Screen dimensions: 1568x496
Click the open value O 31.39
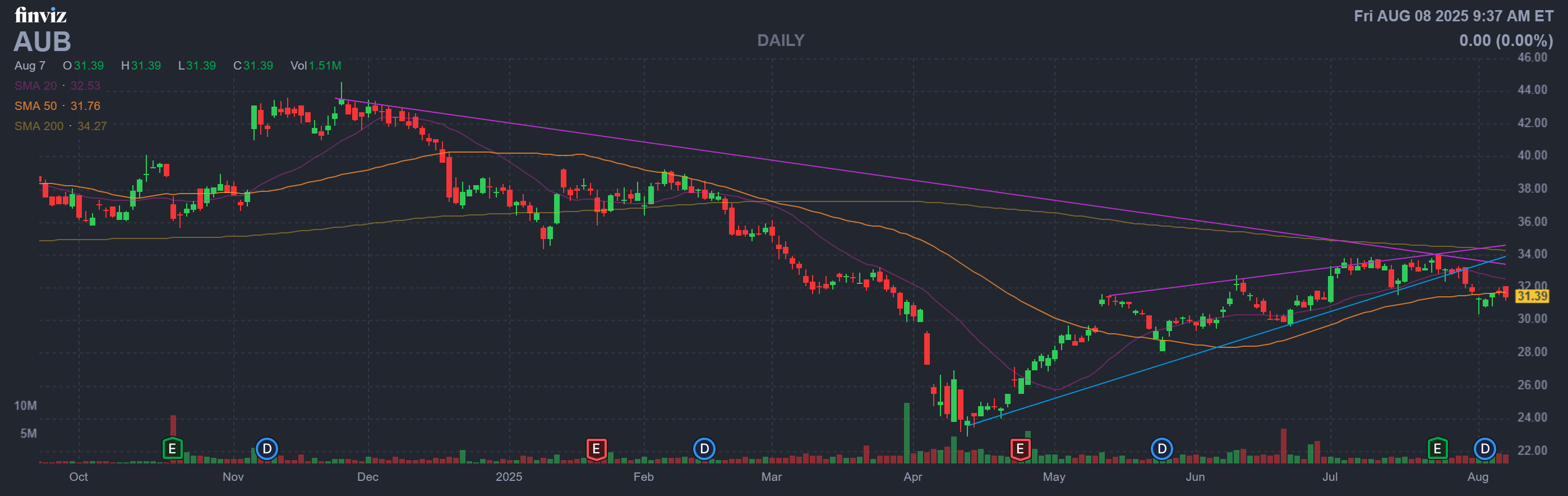(x=84, y=66)
